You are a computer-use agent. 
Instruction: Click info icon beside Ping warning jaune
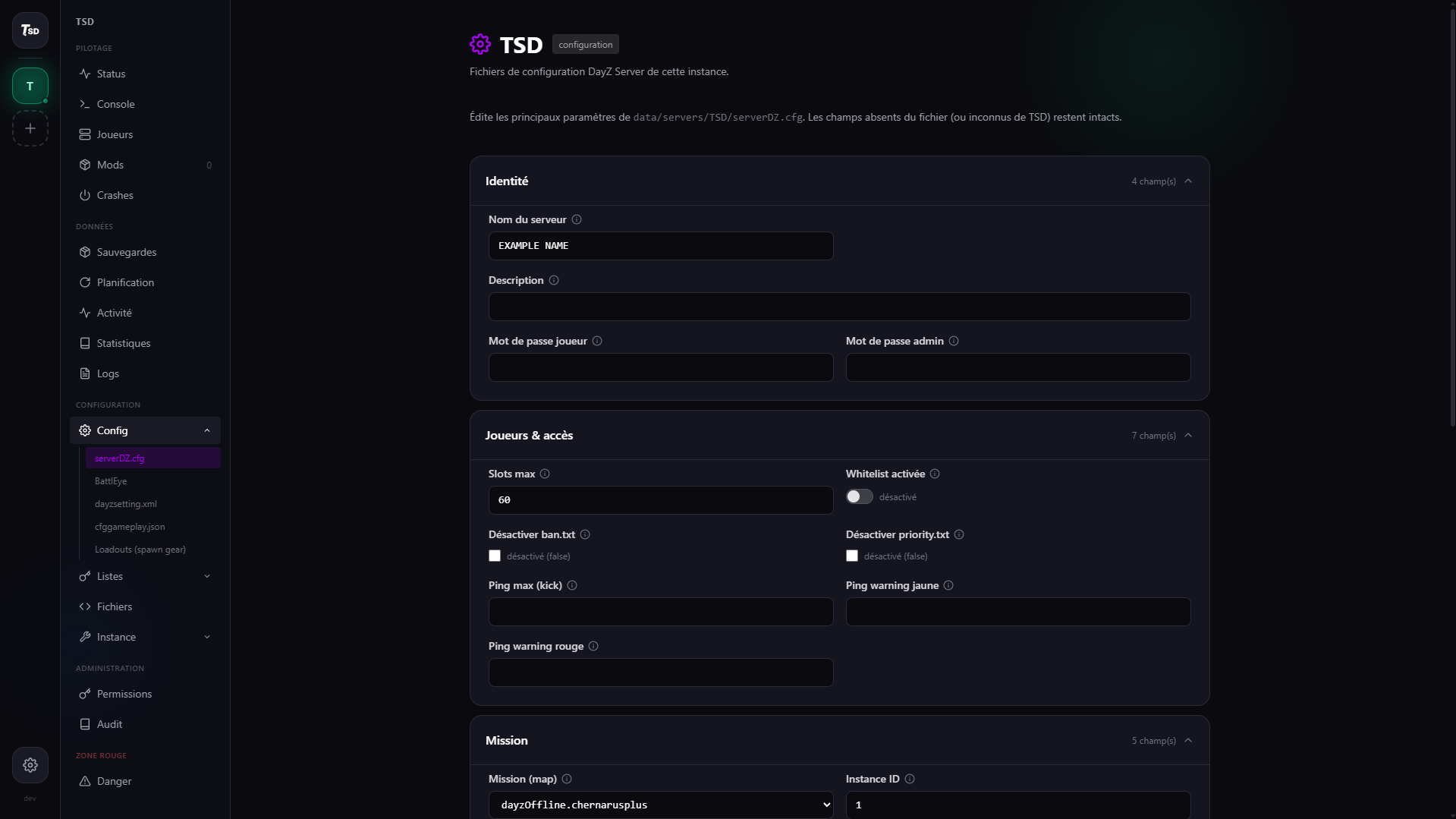point(948,585)
